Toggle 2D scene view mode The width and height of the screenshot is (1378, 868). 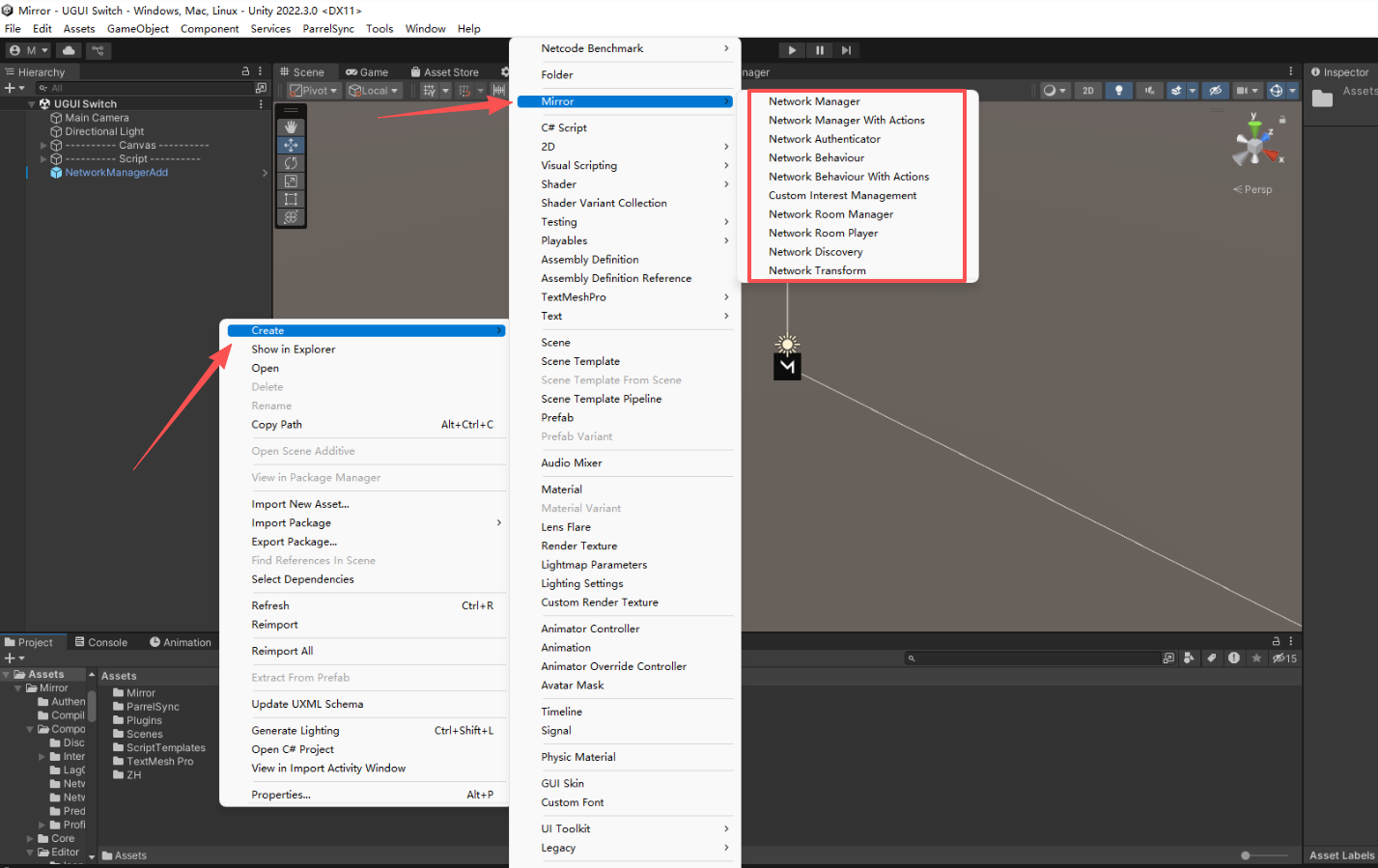pyautogui.click(x=1088, y=90)
